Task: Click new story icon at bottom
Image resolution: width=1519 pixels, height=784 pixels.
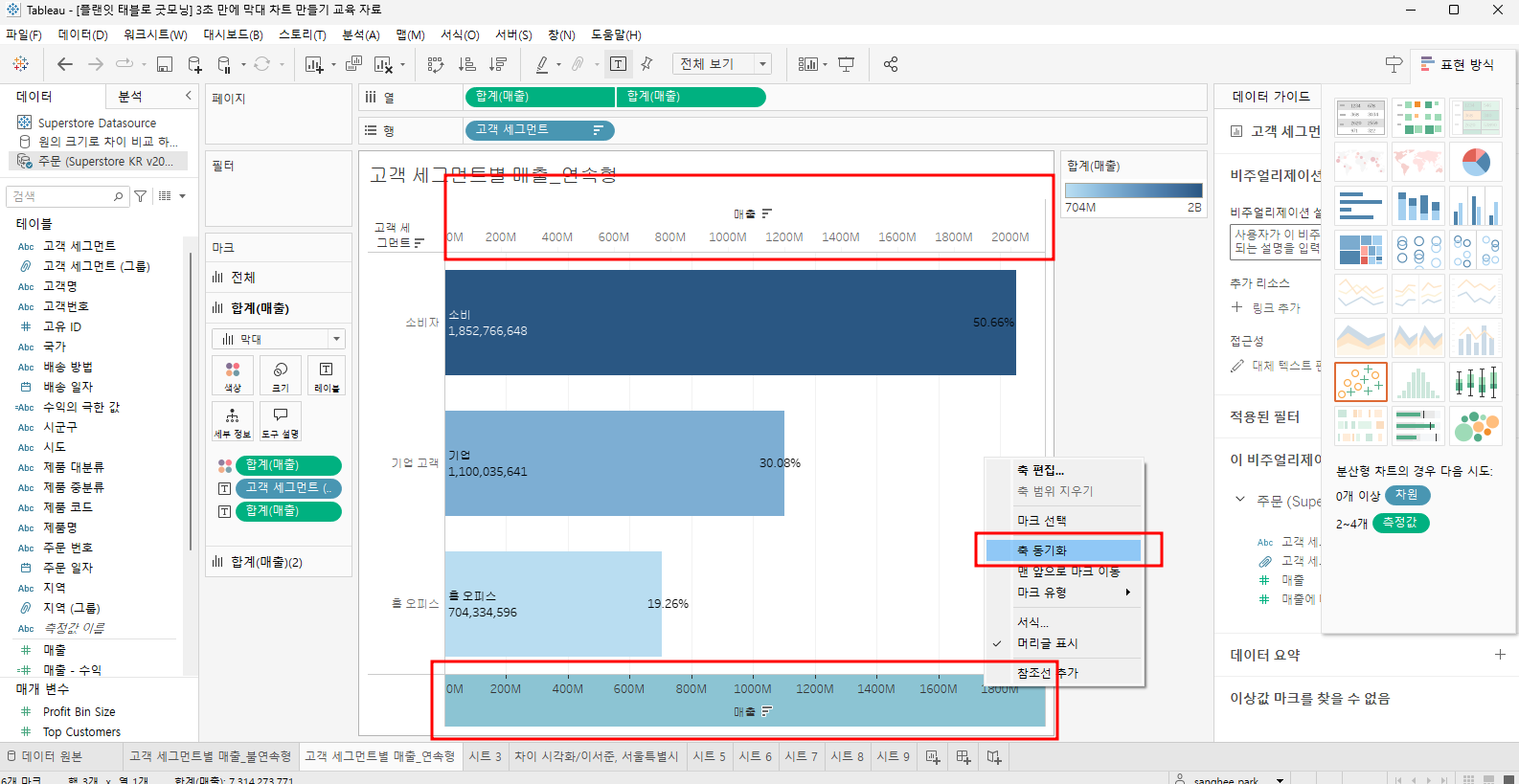Action: (x=994, y=756)
